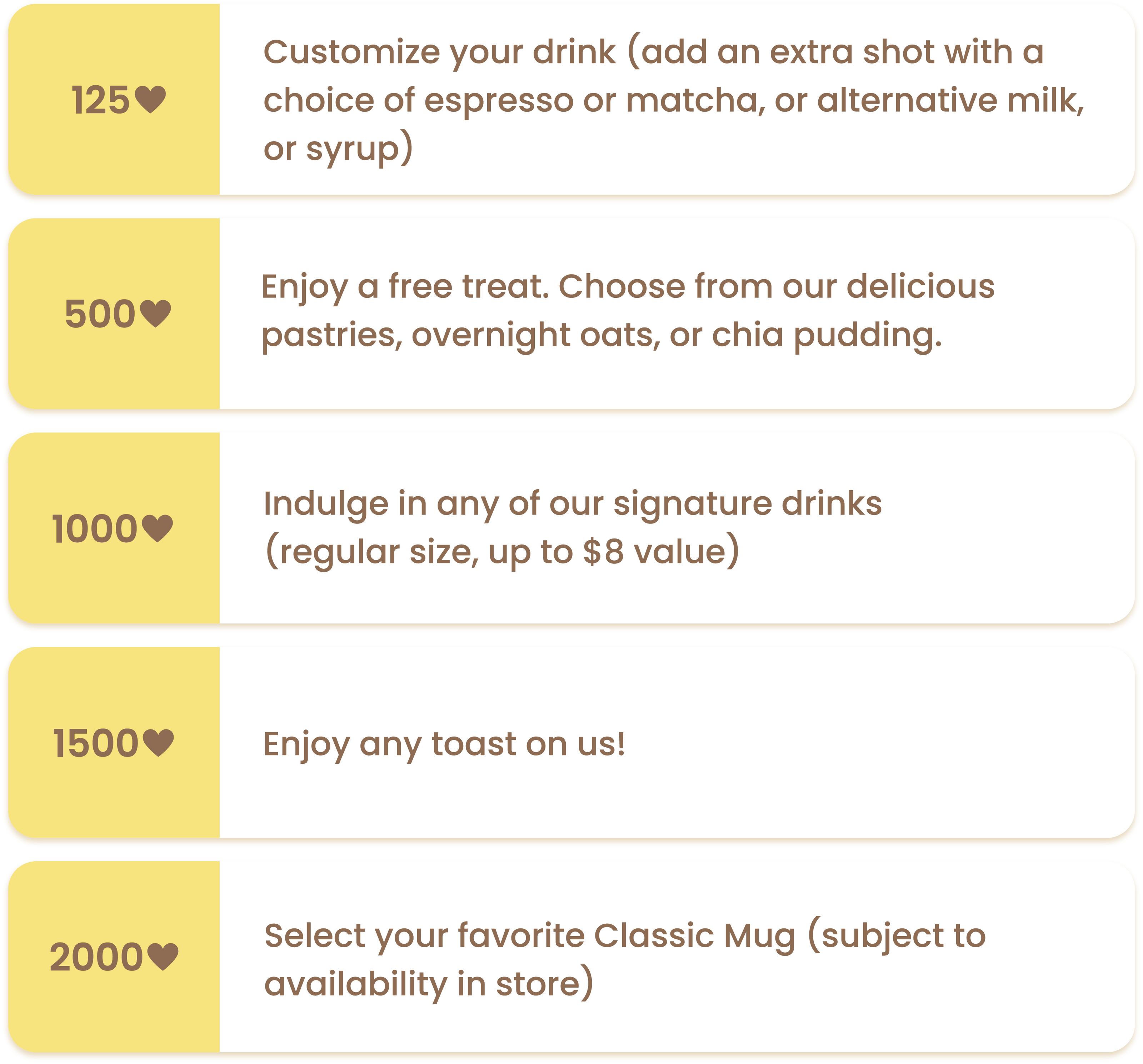Tap the "or syrup)" text line
This screenshot has width=1143, height=1064.
[x=338, y=149]
